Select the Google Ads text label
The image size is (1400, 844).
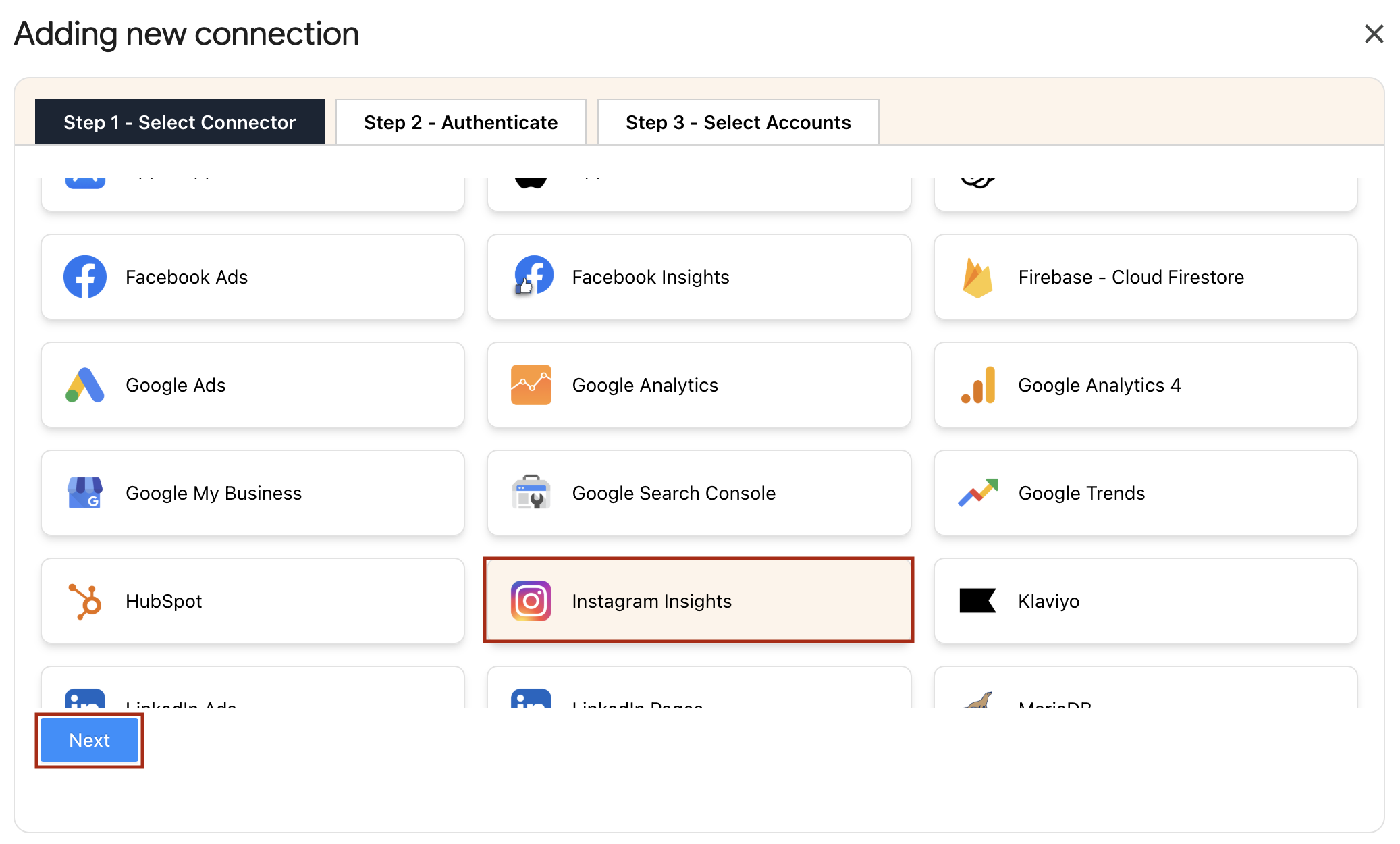tap(176, 385)
